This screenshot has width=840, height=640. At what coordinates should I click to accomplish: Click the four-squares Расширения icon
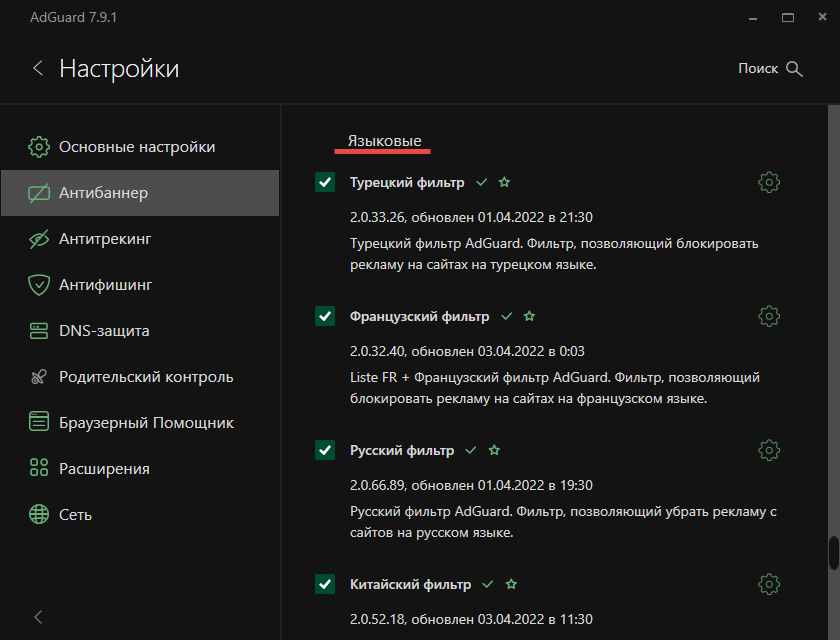click(x=39, y=468)
